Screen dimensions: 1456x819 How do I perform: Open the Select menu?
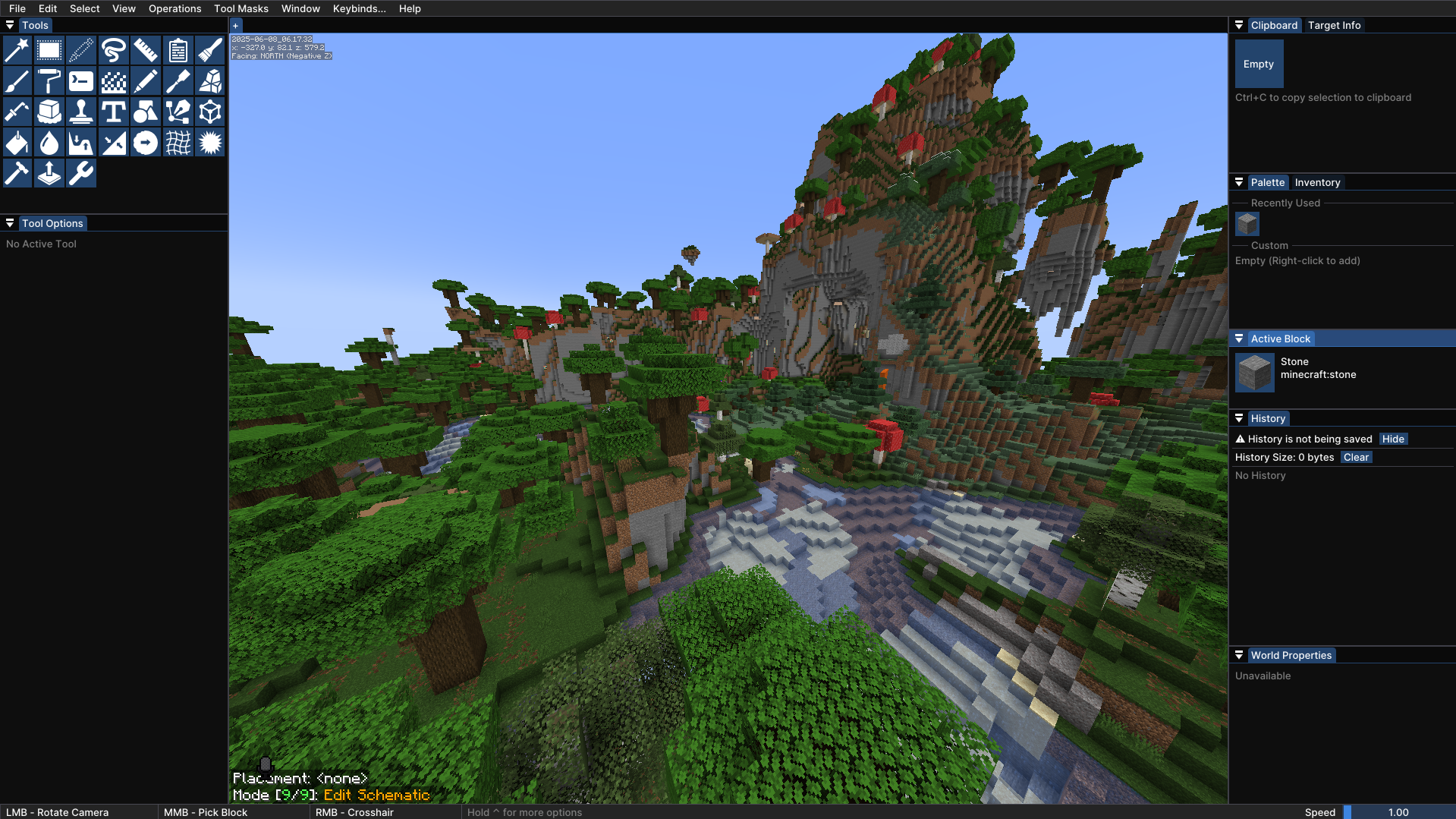pyautogui.click(x=85, y=8)
